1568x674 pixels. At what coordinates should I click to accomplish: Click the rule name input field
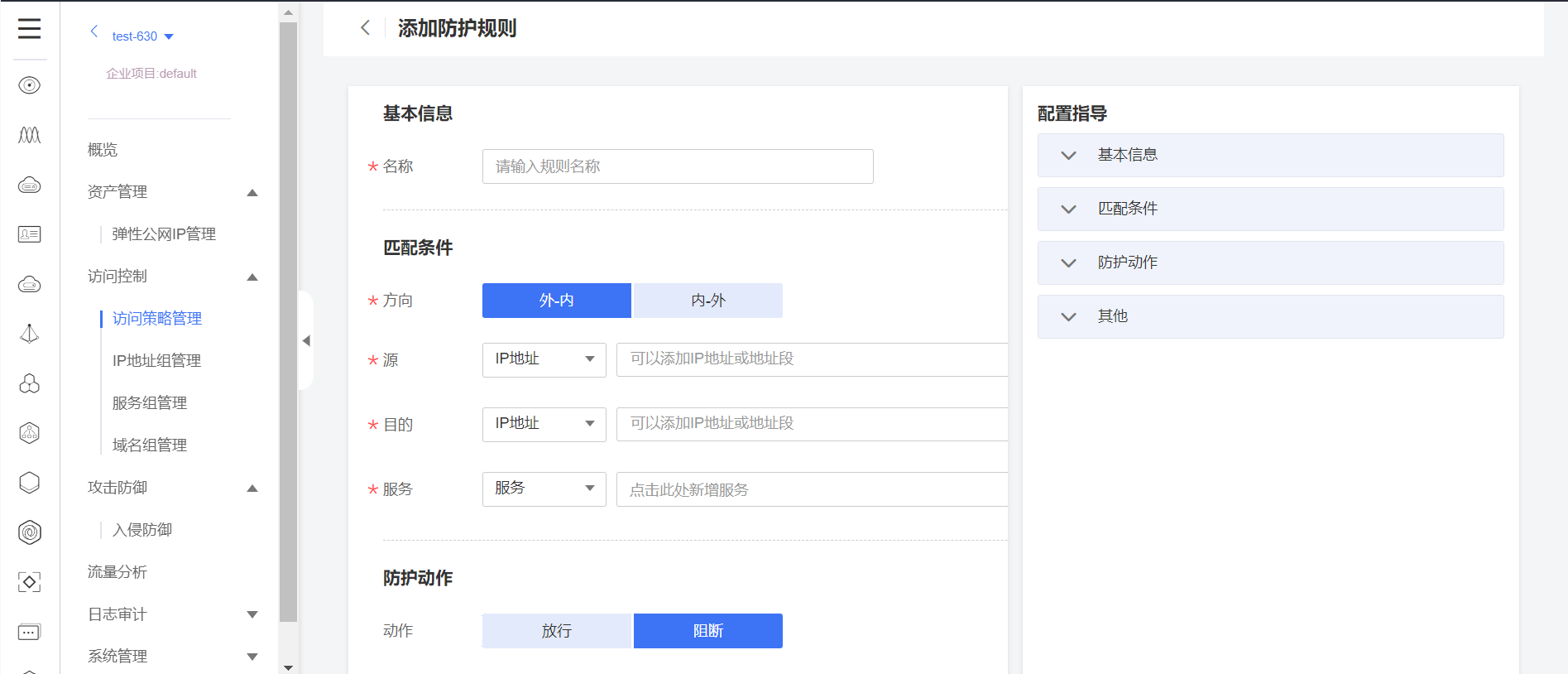pyautogui.click(x=677, y=166)
